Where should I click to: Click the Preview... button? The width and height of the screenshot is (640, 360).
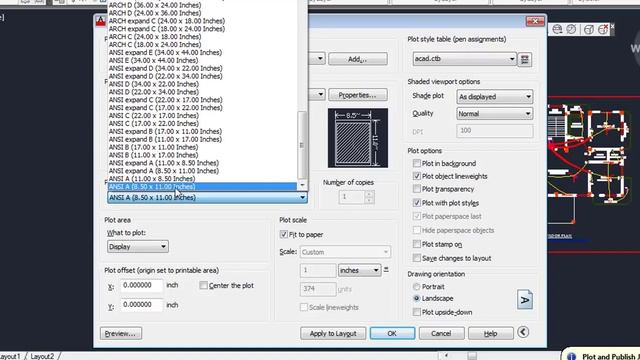(x=120, y=333)
